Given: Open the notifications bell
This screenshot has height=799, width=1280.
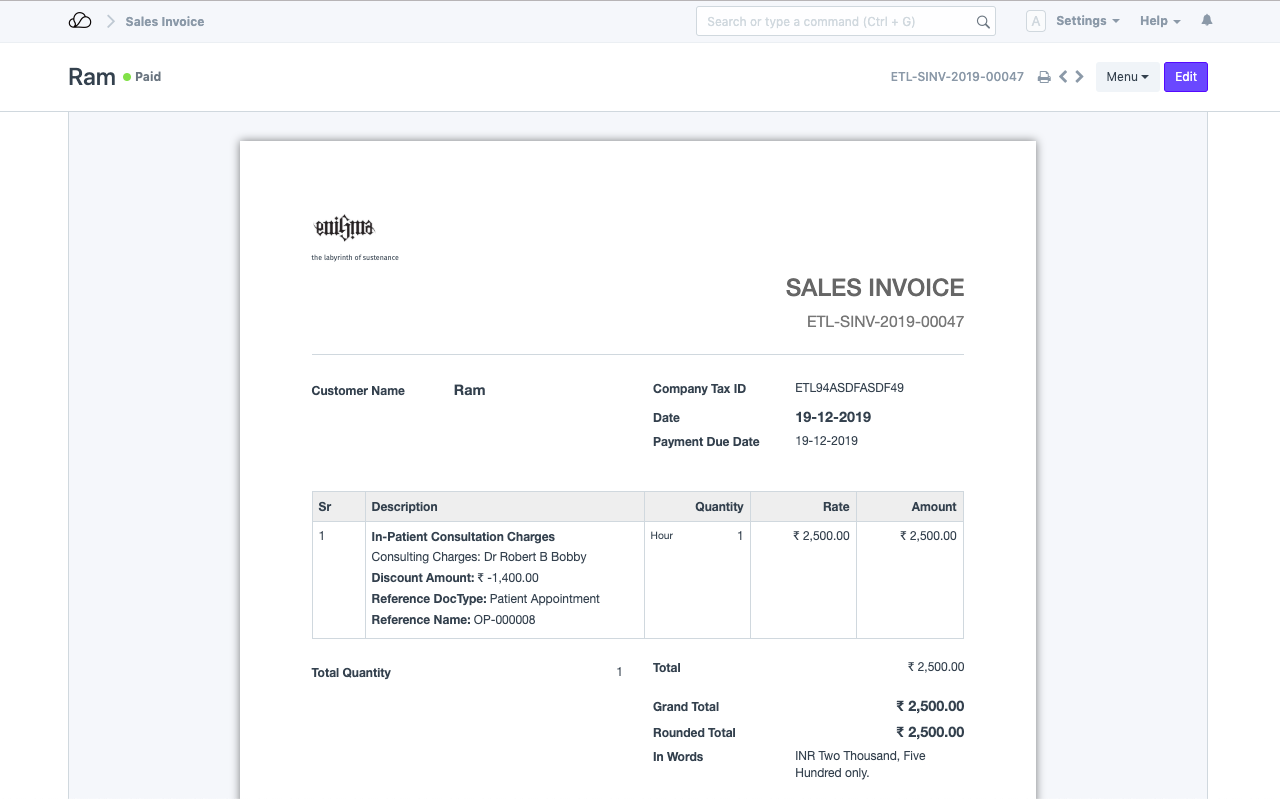Looking at the screenshot, I should pyautogui.click(x=1207, y=20).
